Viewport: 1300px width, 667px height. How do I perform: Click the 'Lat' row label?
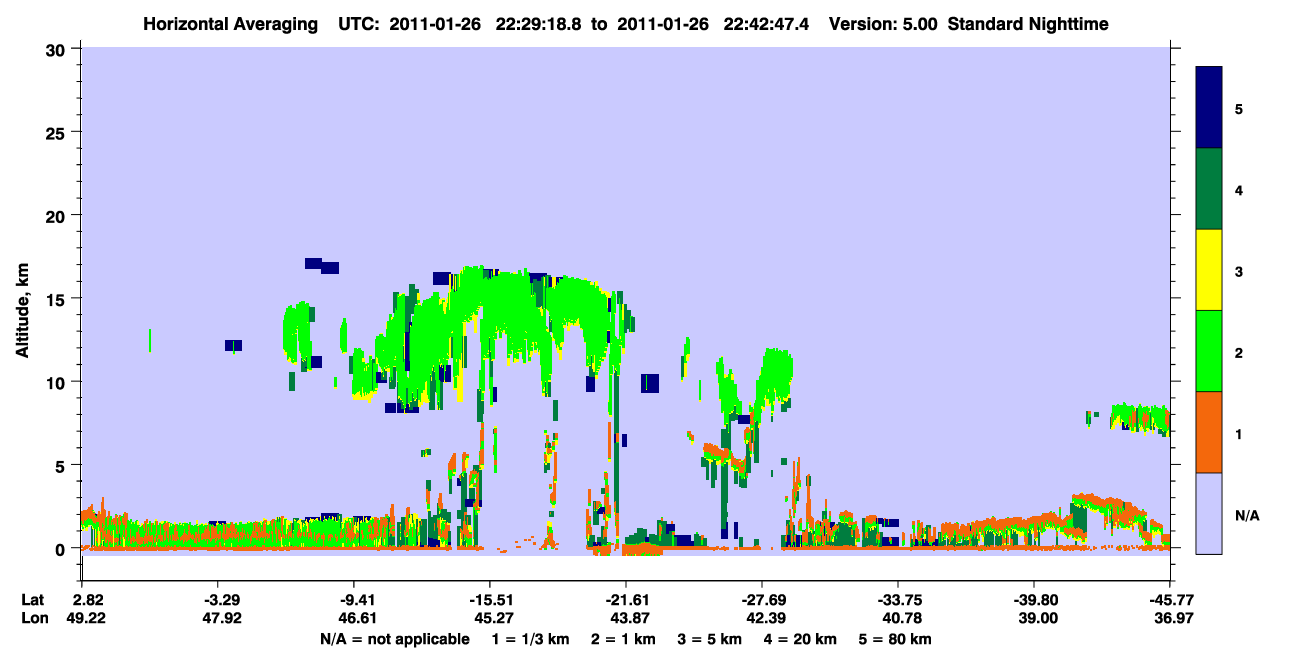32,600
